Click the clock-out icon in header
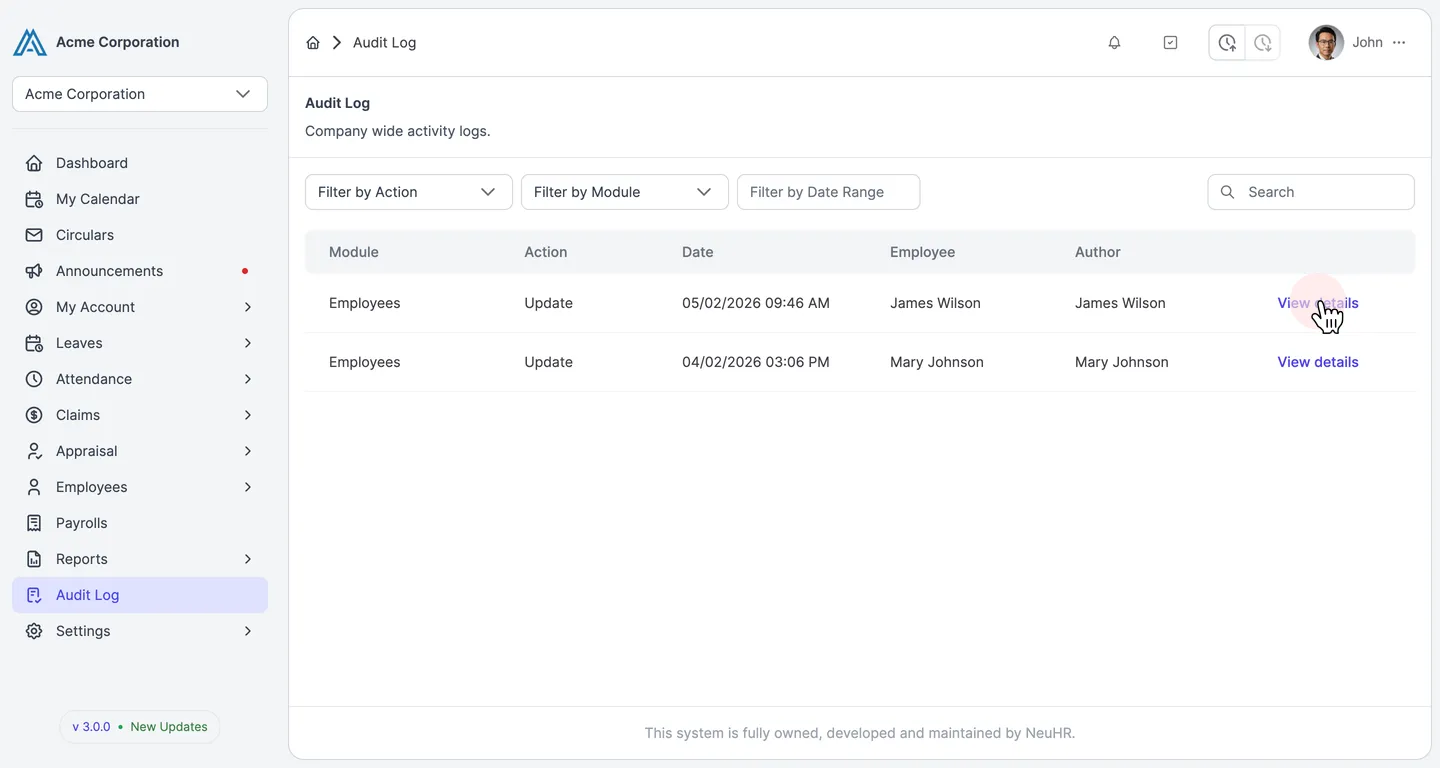This screenshot has height=768, width=1440. (x=1263, y=43)
